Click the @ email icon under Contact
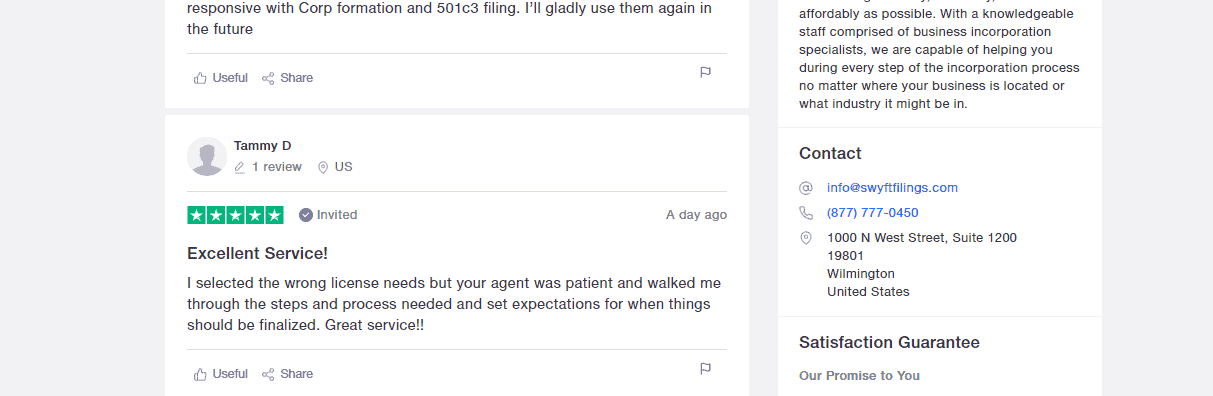Screen dimensions: 1213x396 806,187
